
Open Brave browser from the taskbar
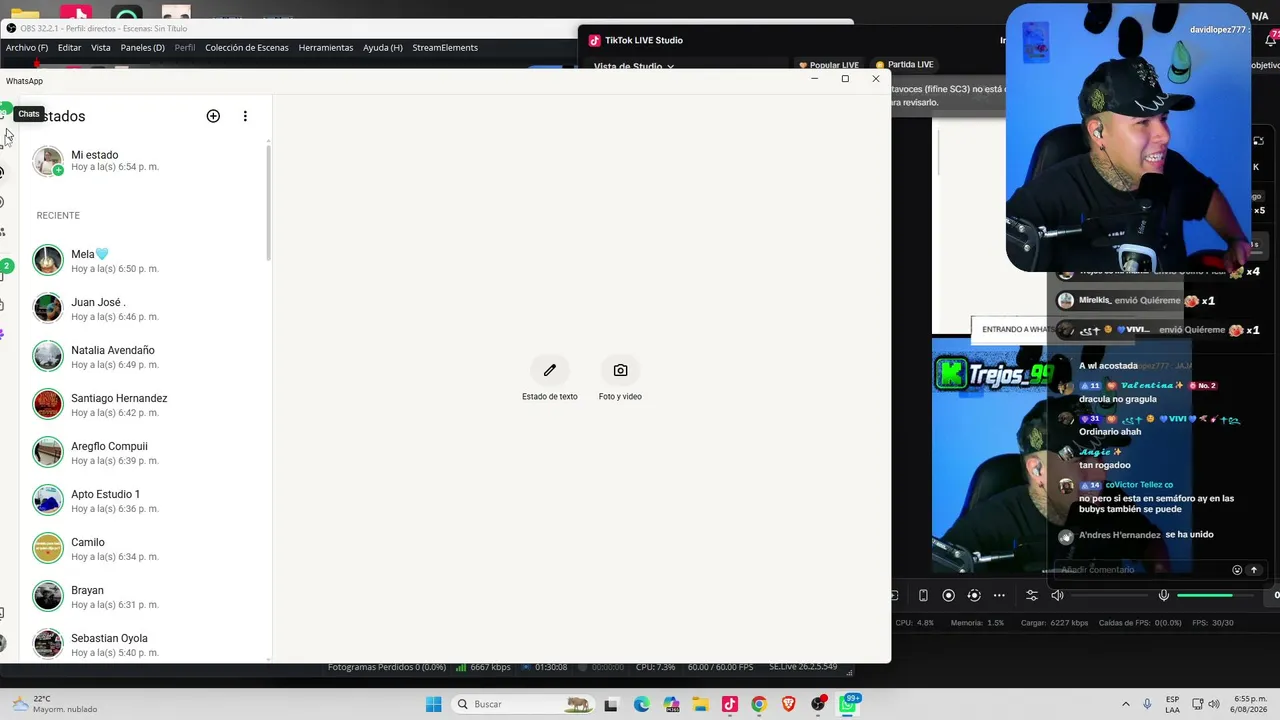(789, 704)
